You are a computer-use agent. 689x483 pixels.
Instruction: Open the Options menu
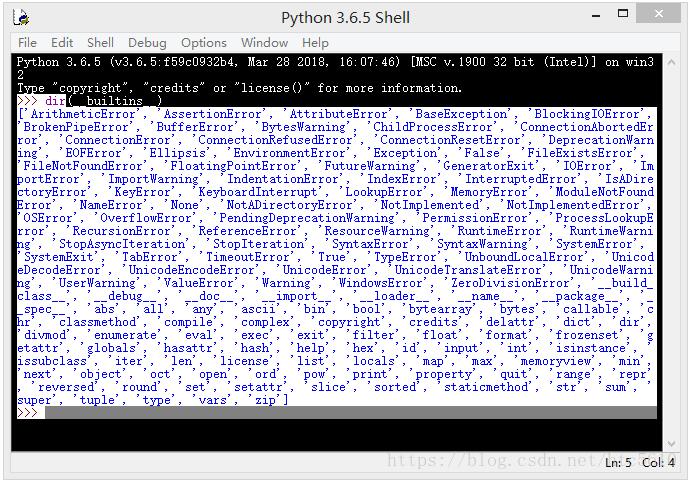pos(203,43)
